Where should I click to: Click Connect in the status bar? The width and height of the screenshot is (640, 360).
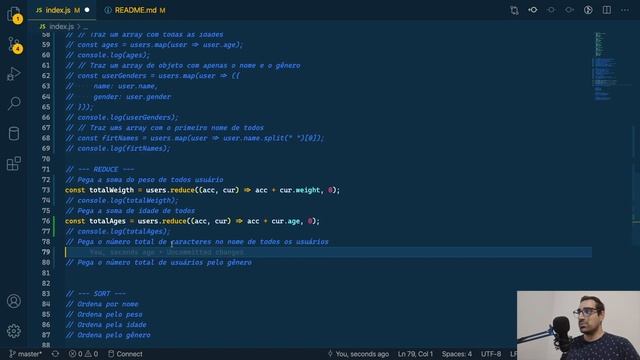pyautogui.click(x=125, y=354)
